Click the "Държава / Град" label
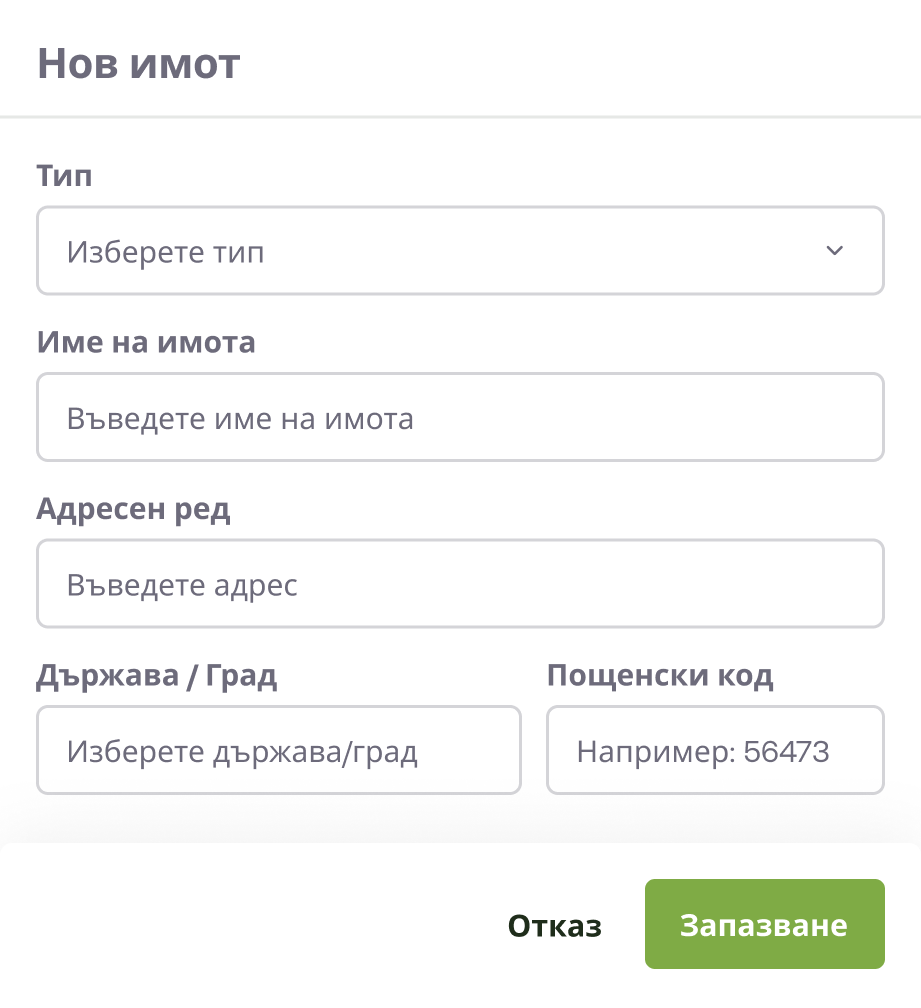The image size is (921, 1008). (157, 676)
